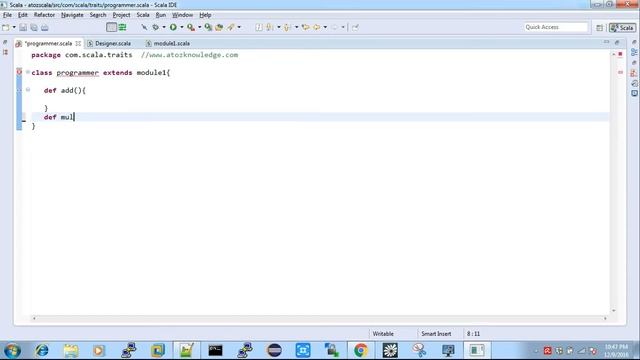The image size is (640, 360).
Task: Toggle the green show whitespace icon
Action: point(122,27)
